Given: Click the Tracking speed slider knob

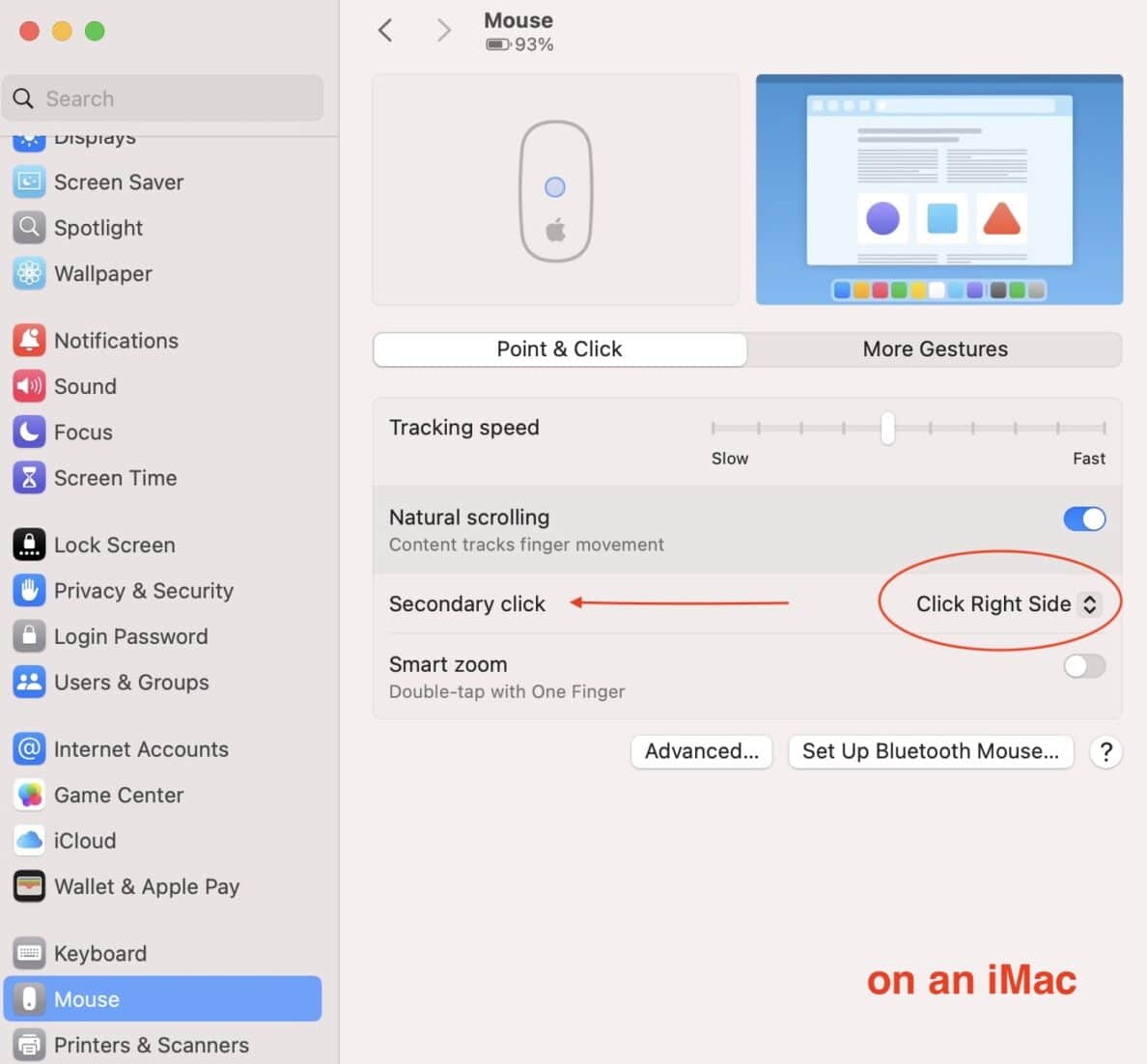Looking at the screenshot, I should click(887, 428).
